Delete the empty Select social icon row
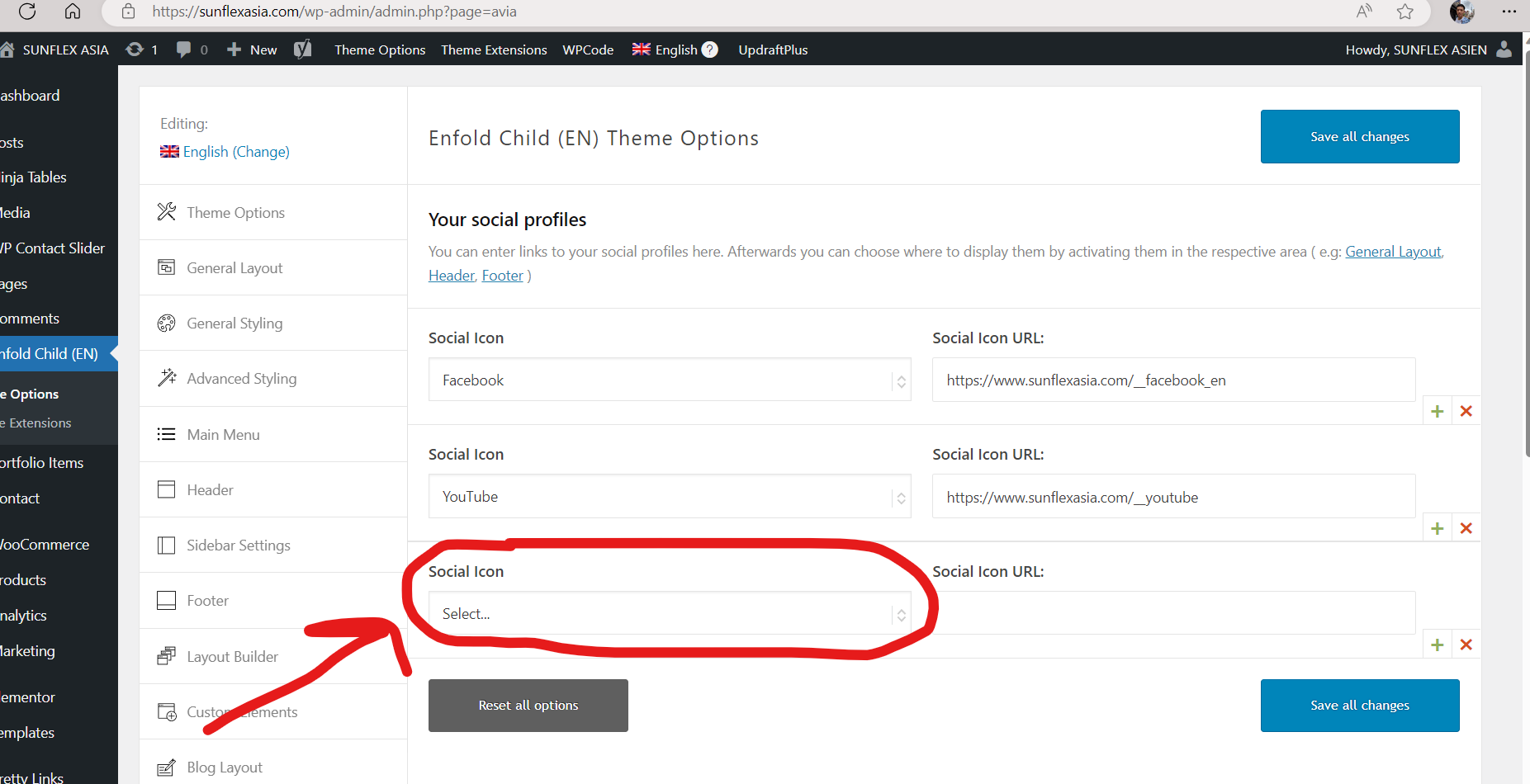Viewport: 1530px width, 784px height. tap(1466, 645)
